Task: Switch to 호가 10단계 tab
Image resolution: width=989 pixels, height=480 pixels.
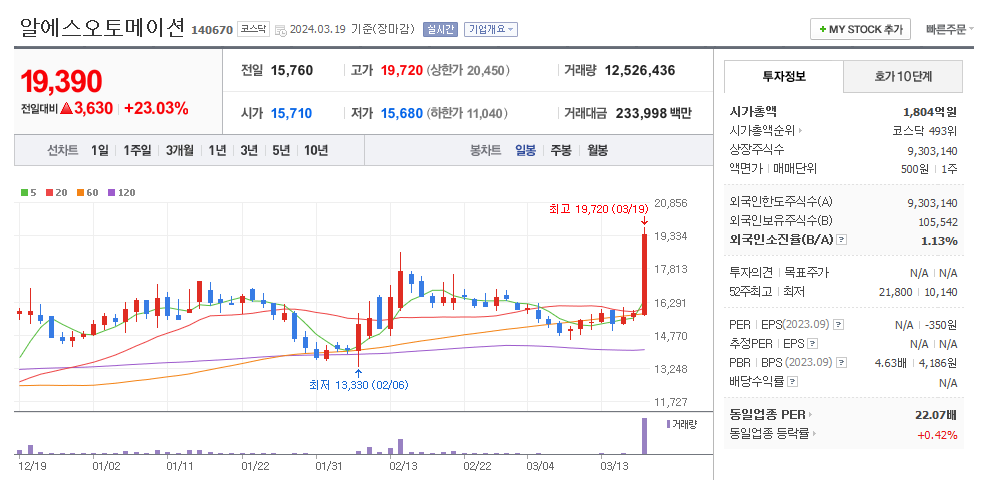Action: point(903,76)
